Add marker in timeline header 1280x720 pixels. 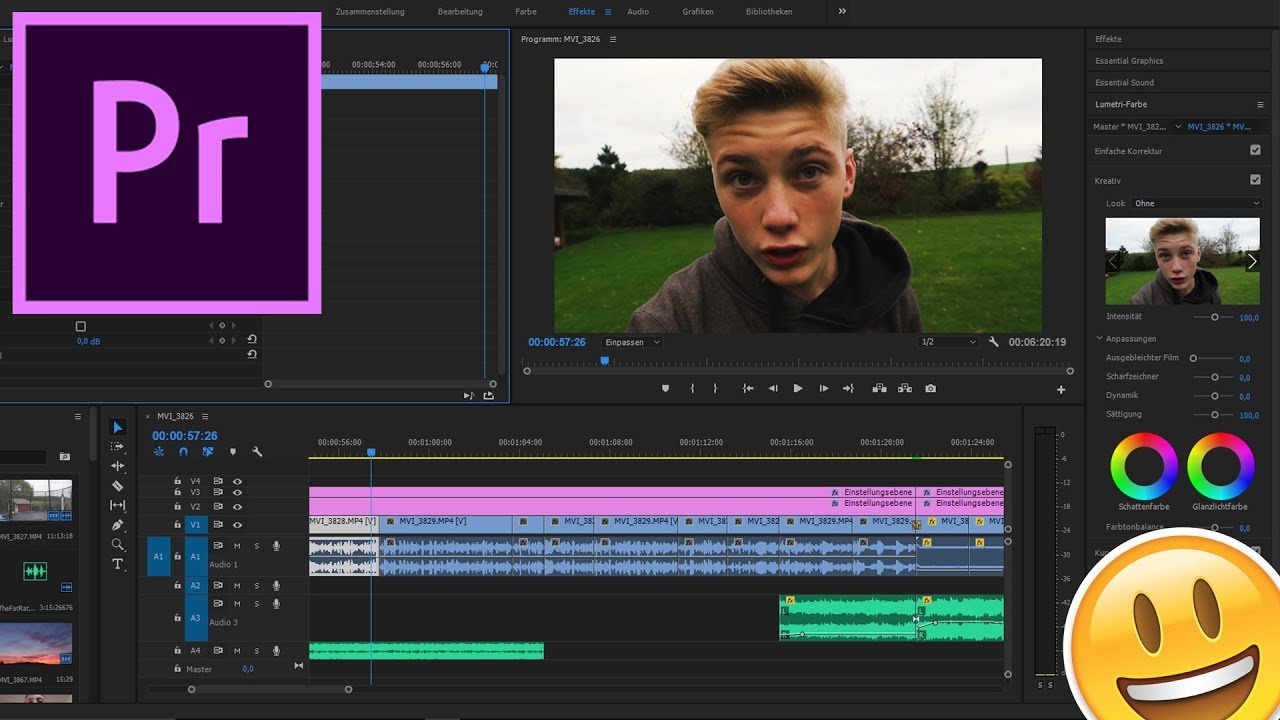pos(233,452)
